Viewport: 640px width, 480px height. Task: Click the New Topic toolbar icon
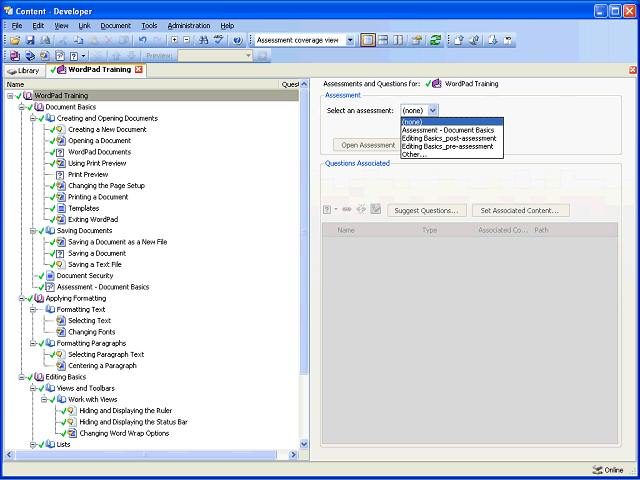[44, 55]
